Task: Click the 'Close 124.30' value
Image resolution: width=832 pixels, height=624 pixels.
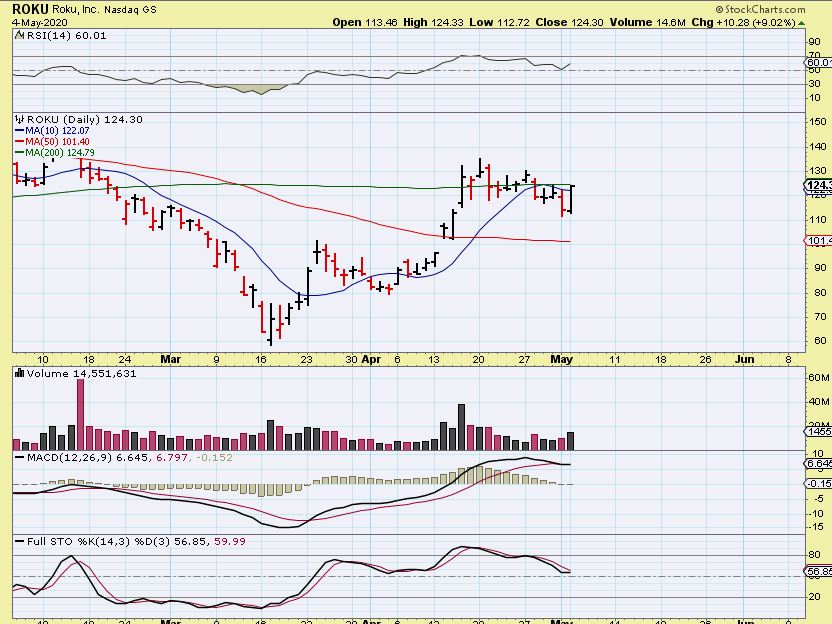Action: point(569,22)
